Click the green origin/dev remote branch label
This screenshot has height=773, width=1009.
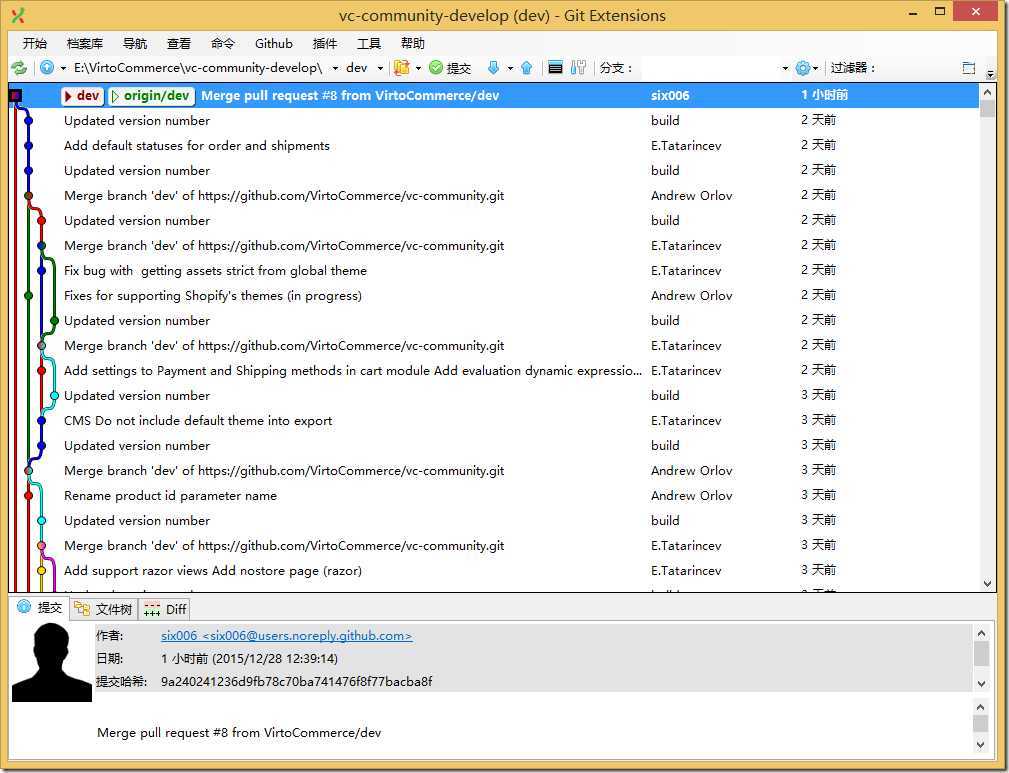(151, 95)
